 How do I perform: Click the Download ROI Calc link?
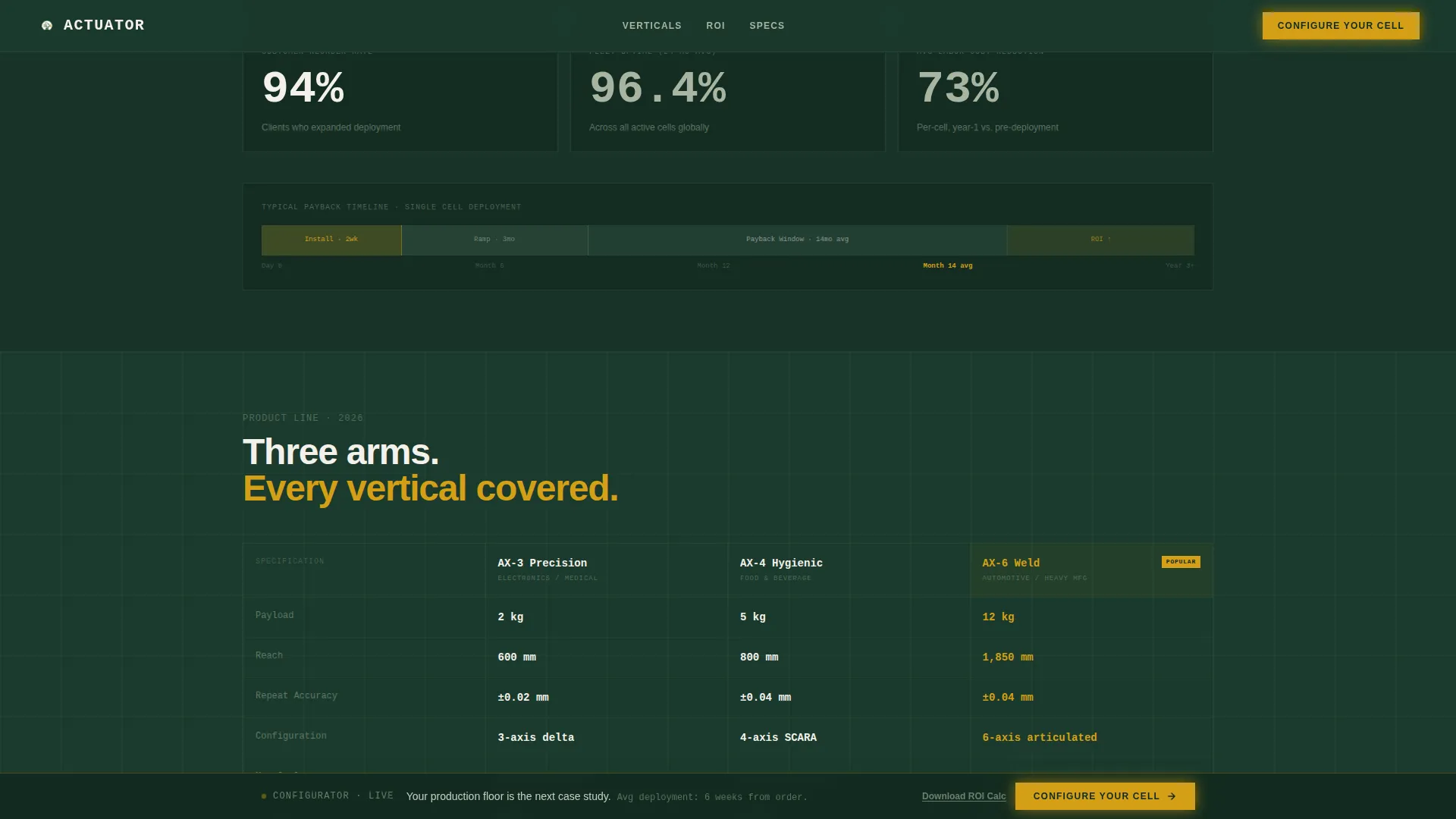[964, 796]
